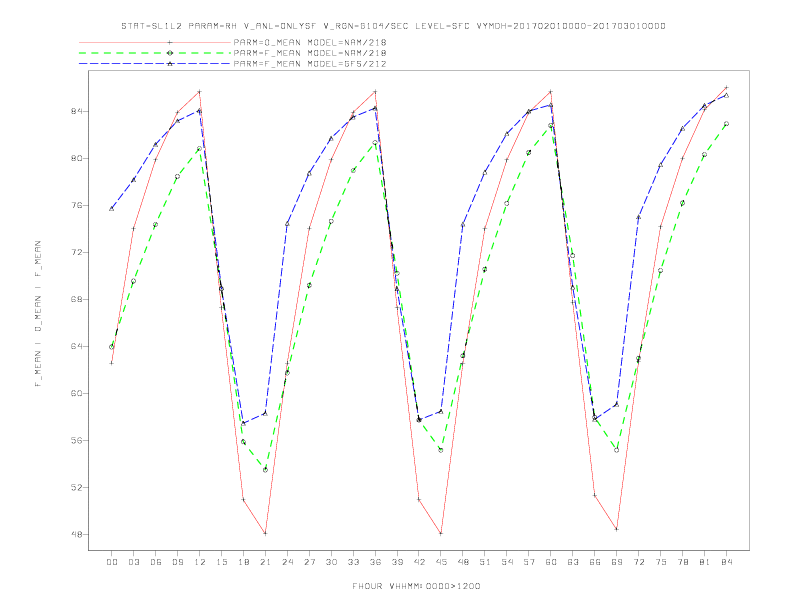Image resolution: width=792 pixels, height=612 pixels.
Task: Click the chart title starting STAT=SL1L2
Action: 393,26
